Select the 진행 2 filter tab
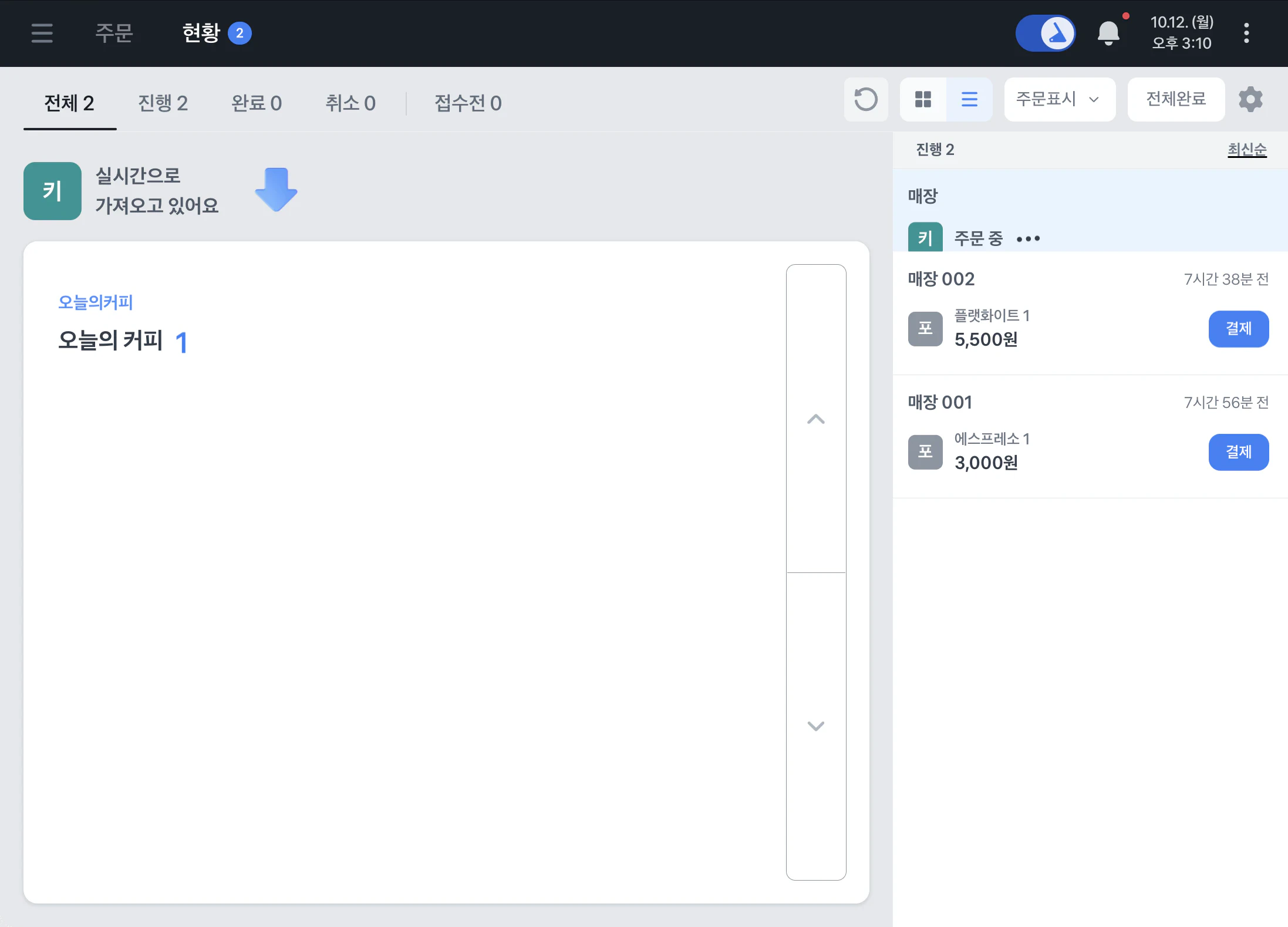The width and height of the screenshot is (1288, 927). (163, 103)
